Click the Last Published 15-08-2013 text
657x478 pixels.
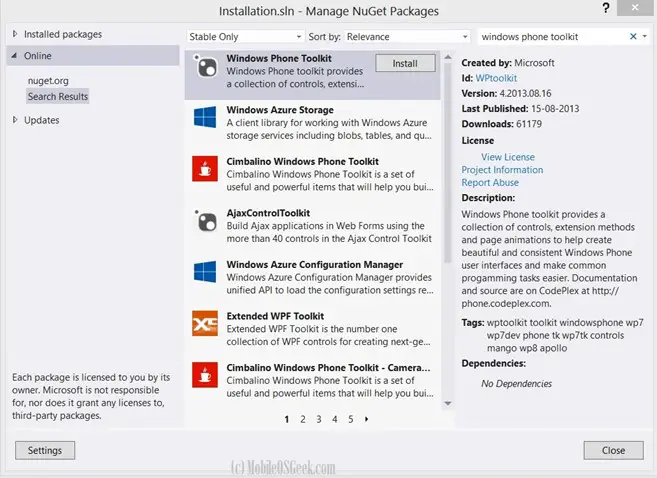coord(520,109)
